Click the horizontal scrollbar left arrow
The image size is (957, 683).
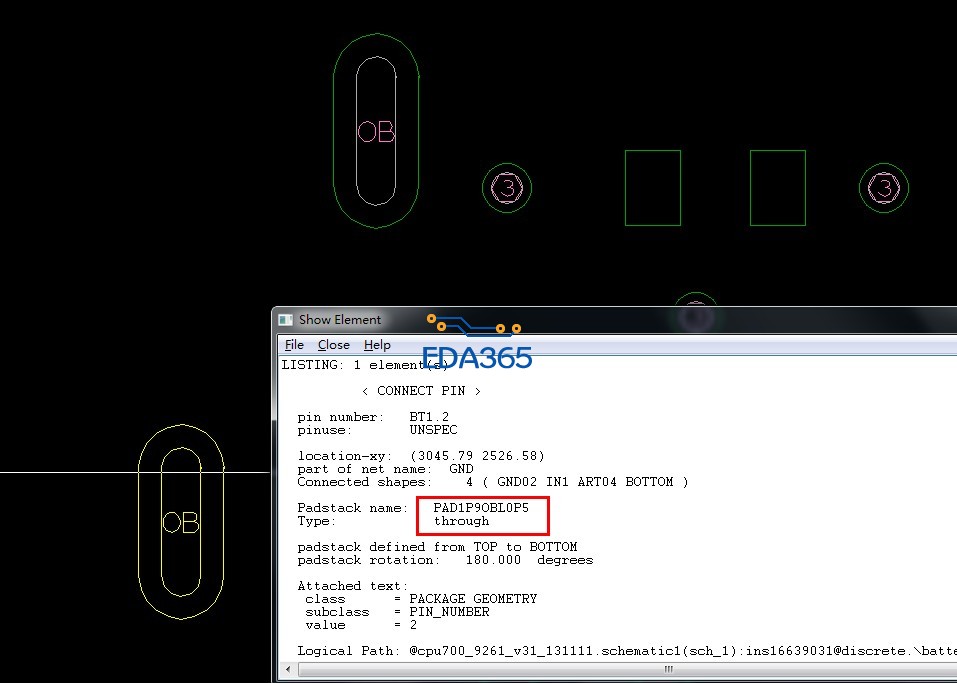tap(288, 670)
